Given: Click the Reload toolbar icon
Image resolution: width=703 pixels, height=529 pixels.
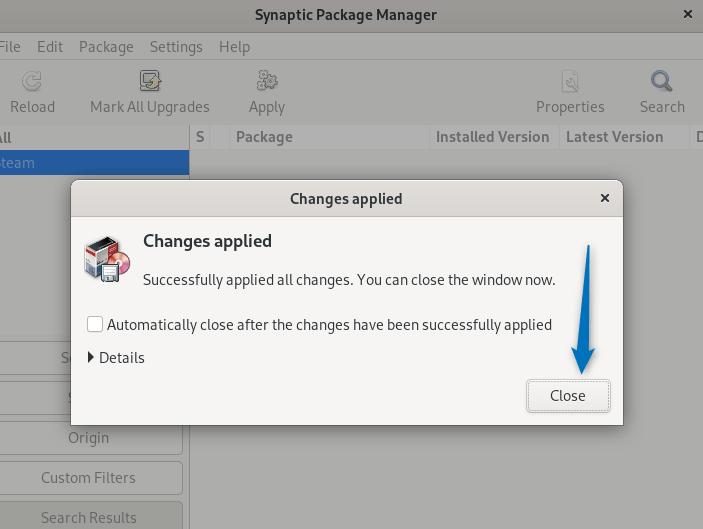Looking at the screenshot, I should pos(32,82).
